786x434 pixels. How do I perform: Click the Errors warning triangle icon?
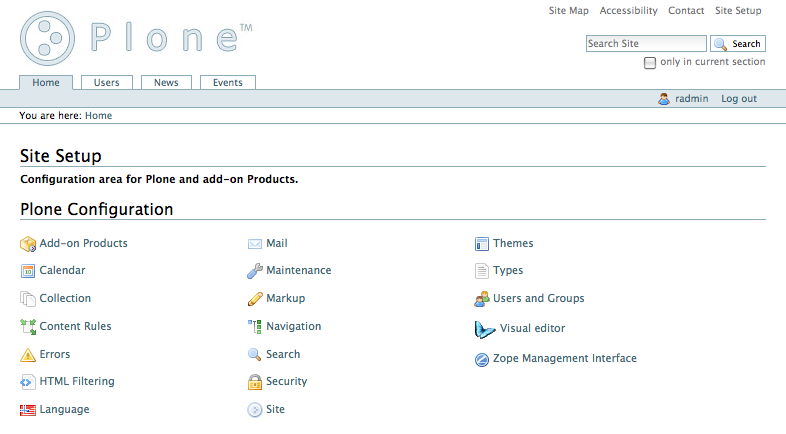28,355
